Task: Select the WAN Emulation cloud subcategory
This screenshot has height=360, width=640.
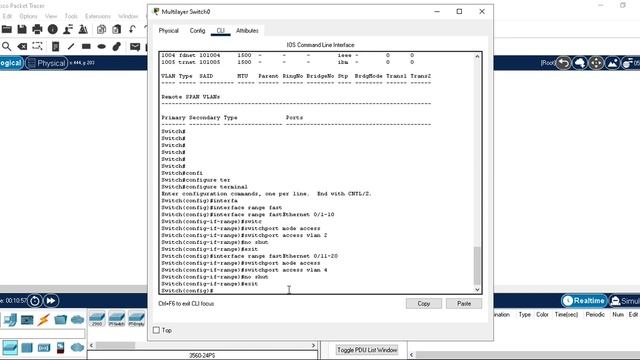Action: point(77,348)
